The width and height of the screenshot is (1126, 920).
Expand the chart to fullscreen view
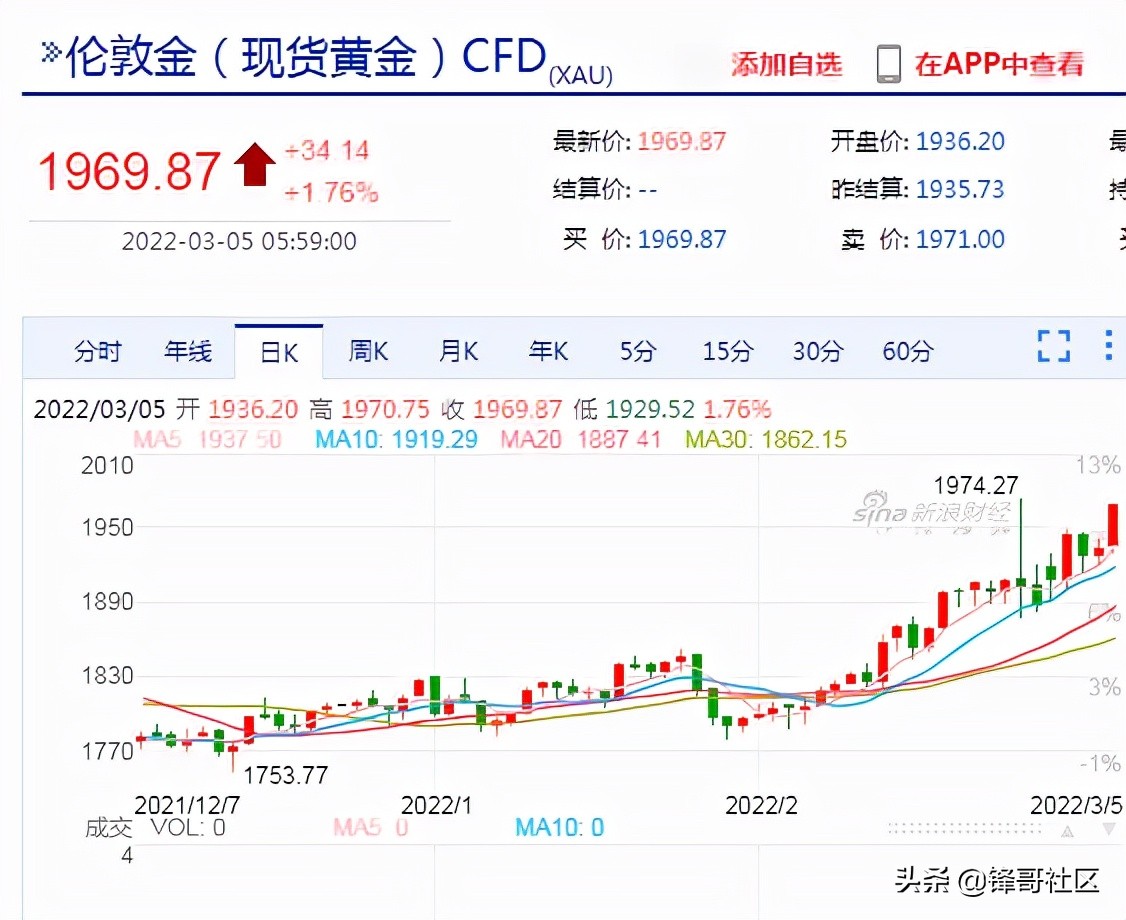(1052, 345)
